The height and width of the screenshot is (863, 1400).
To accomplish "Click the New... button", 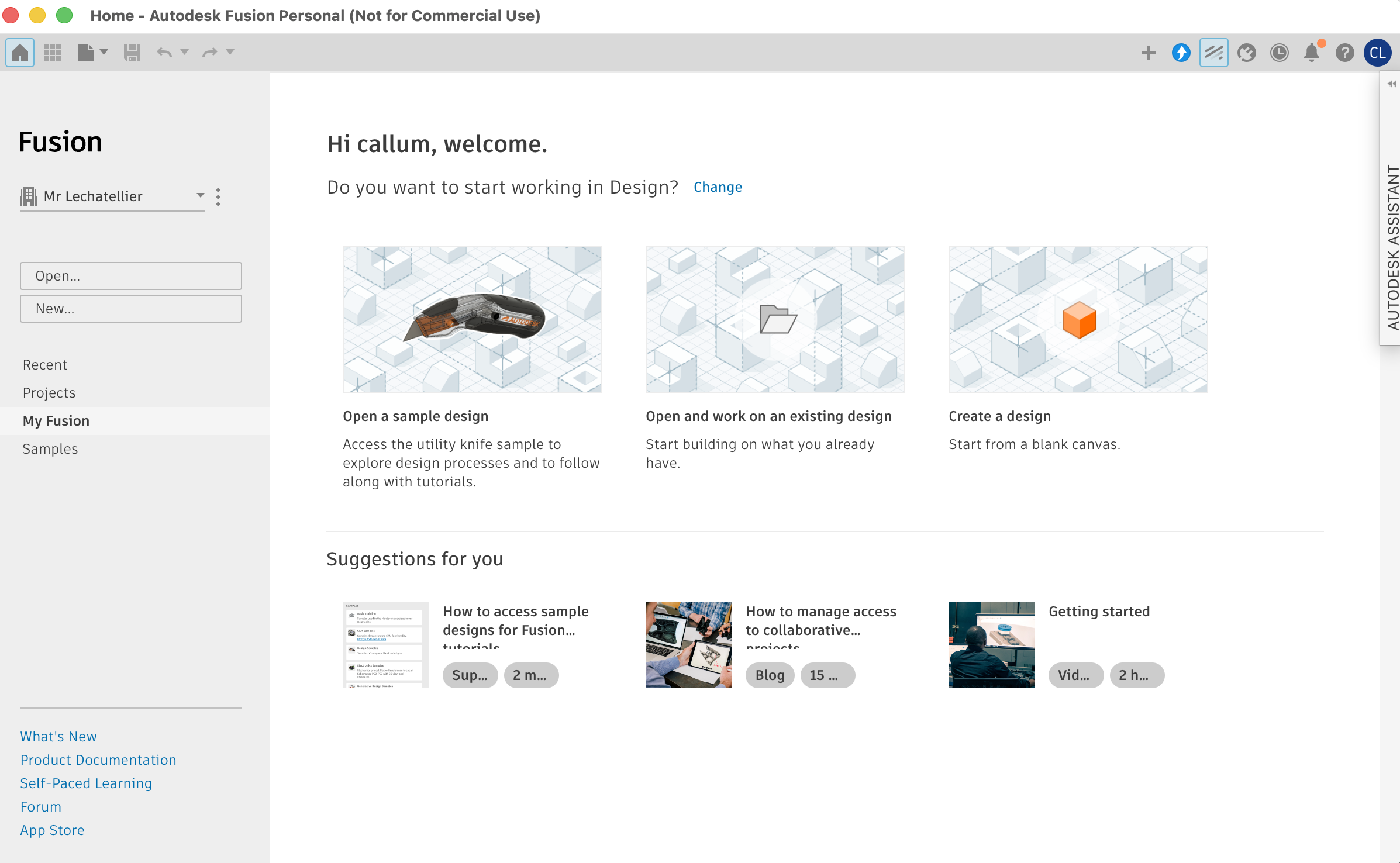I will pos(131,309).
